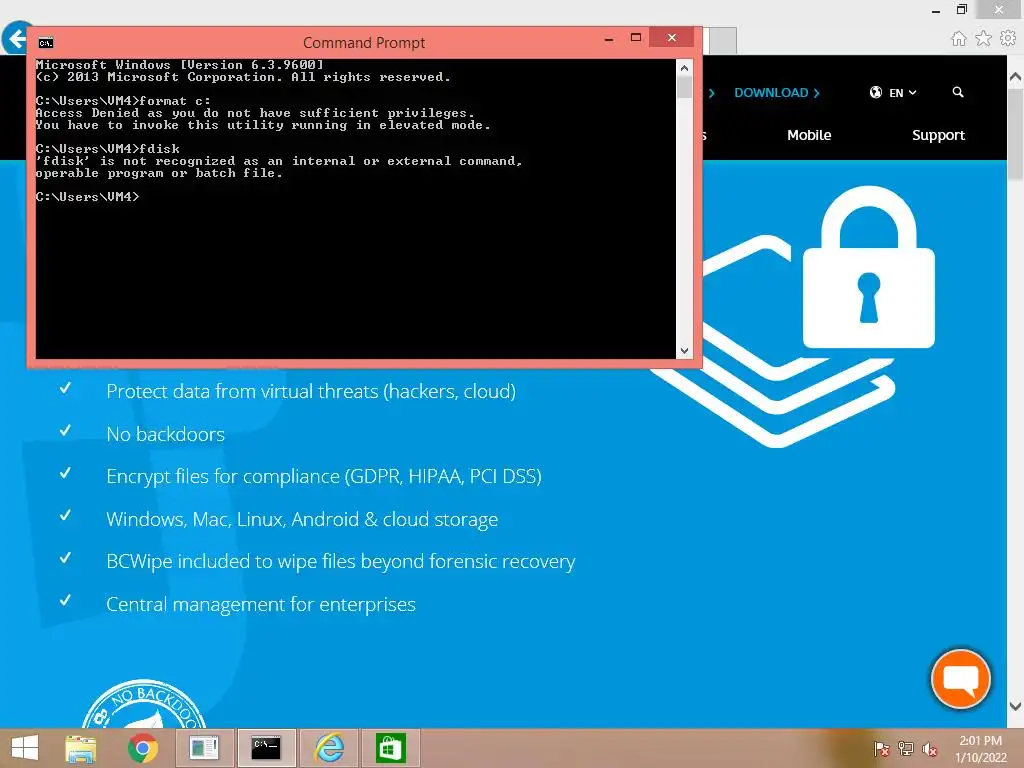Open the document viewer taskbar app

pyautogui.click(x=204, y=748)
